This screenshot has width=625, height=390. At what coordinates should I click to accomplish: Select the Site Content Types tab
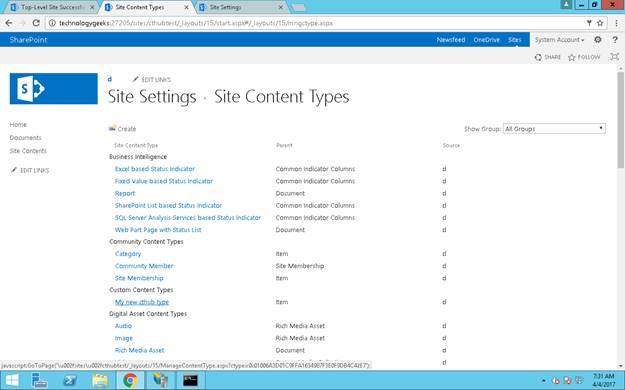coord(142,7)
